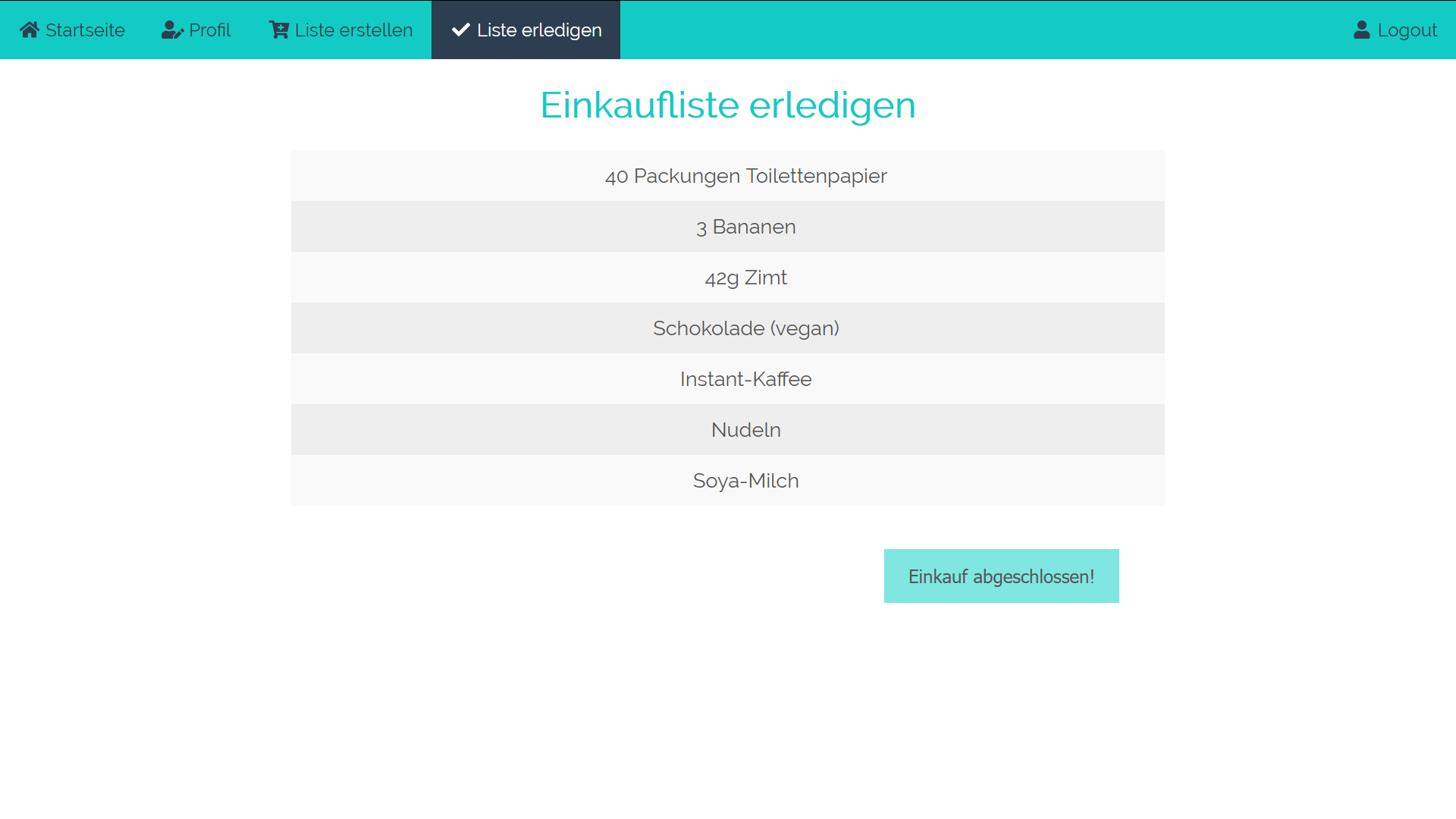Click the shopping cart icon in navbar
The width and height of the screenshot is (1456, 819).
pyautogui.click(x=278, y=30)
